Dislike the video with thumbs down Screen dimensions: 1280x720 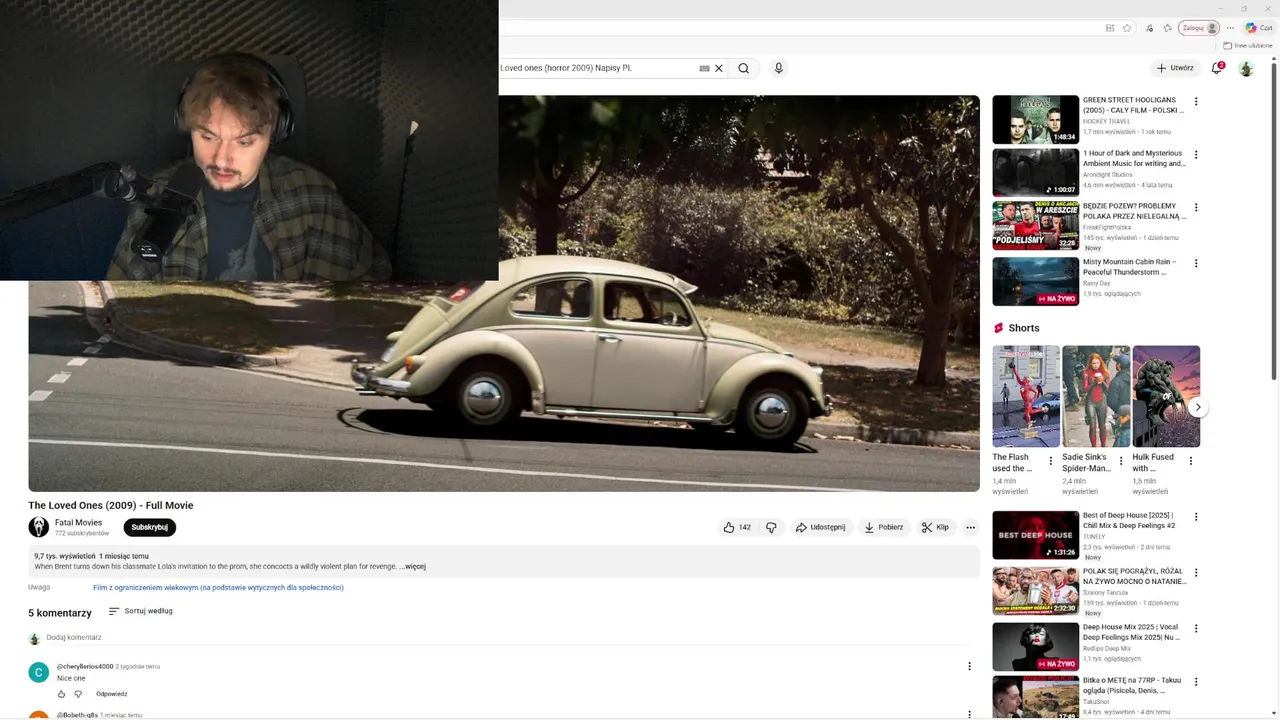[771, 527]
